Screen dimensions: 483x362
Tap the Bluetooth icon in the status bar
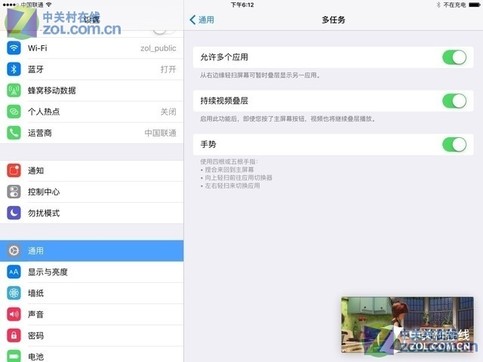click(x=438, y=5)
